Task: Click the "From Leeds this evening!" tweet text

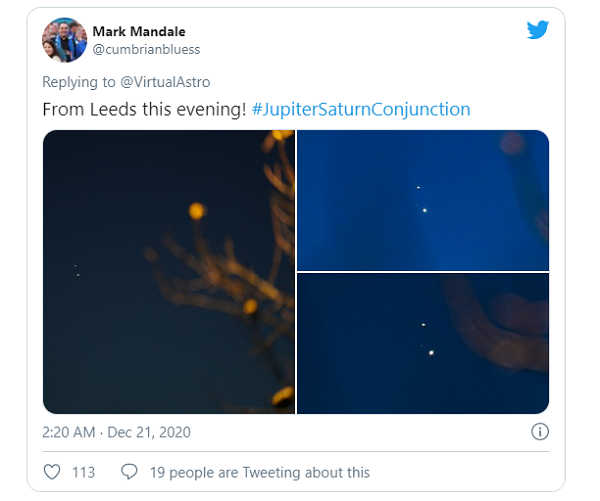Action: pyautogui.click(x=143, y=109)
